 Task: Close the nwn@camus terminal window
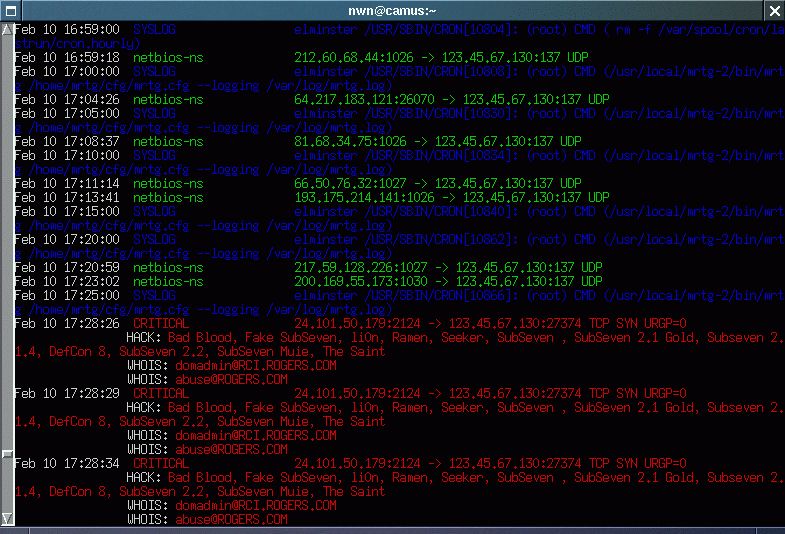[x=773, y=10]
